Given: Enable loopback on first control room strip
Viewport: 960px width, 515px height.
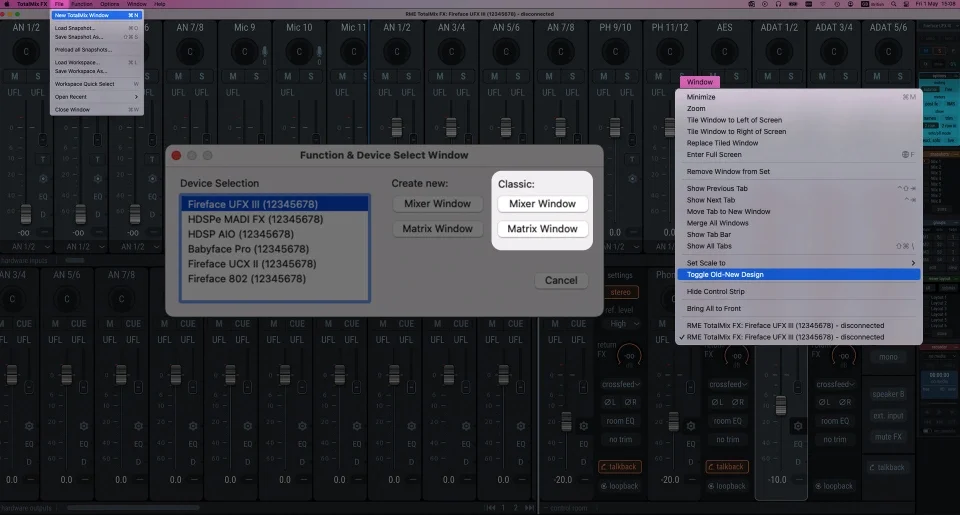Looking at the screenshot, I should coord(620,486).
